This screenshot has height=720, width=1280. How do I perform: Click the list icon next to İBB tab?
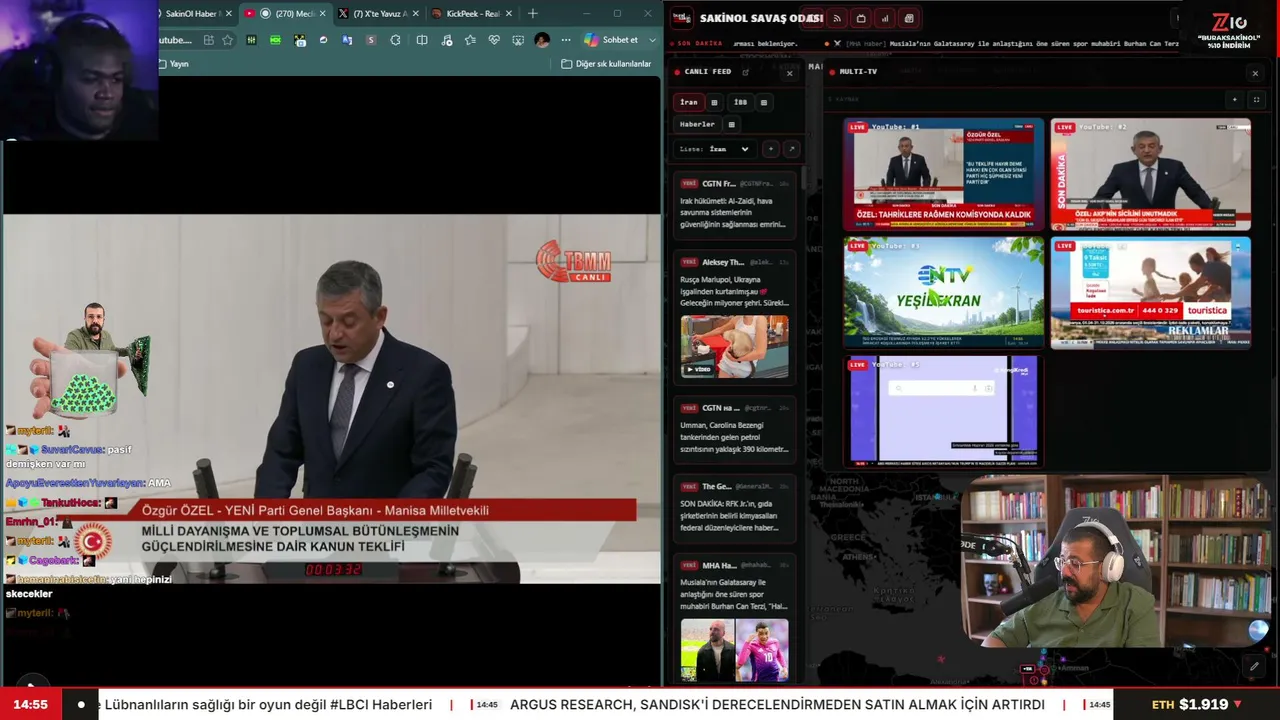(x=764, y=102)
